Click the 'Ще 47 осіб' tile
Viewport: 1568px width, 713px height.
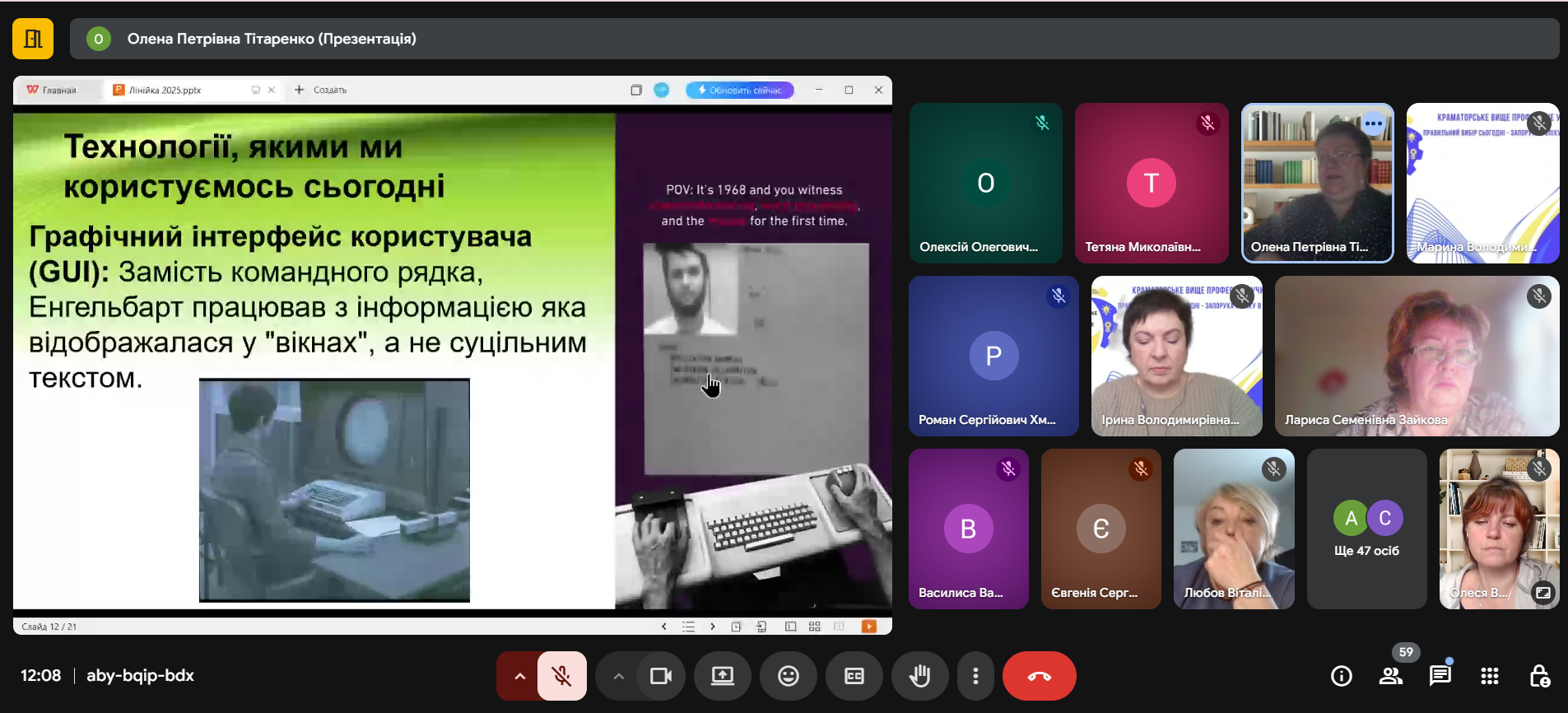pyautogui.click(x=1366, y=529)
